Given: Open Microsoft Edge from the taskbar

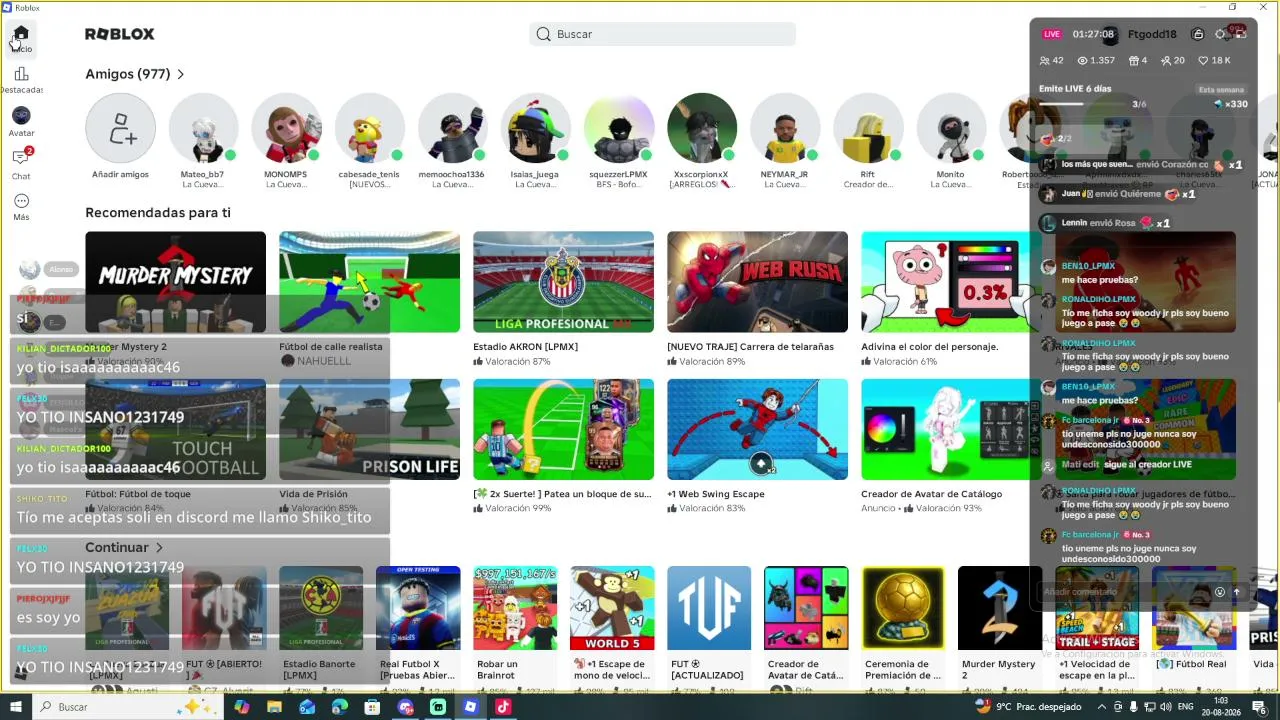Looking at the screenshot, I should click(340, 707).
